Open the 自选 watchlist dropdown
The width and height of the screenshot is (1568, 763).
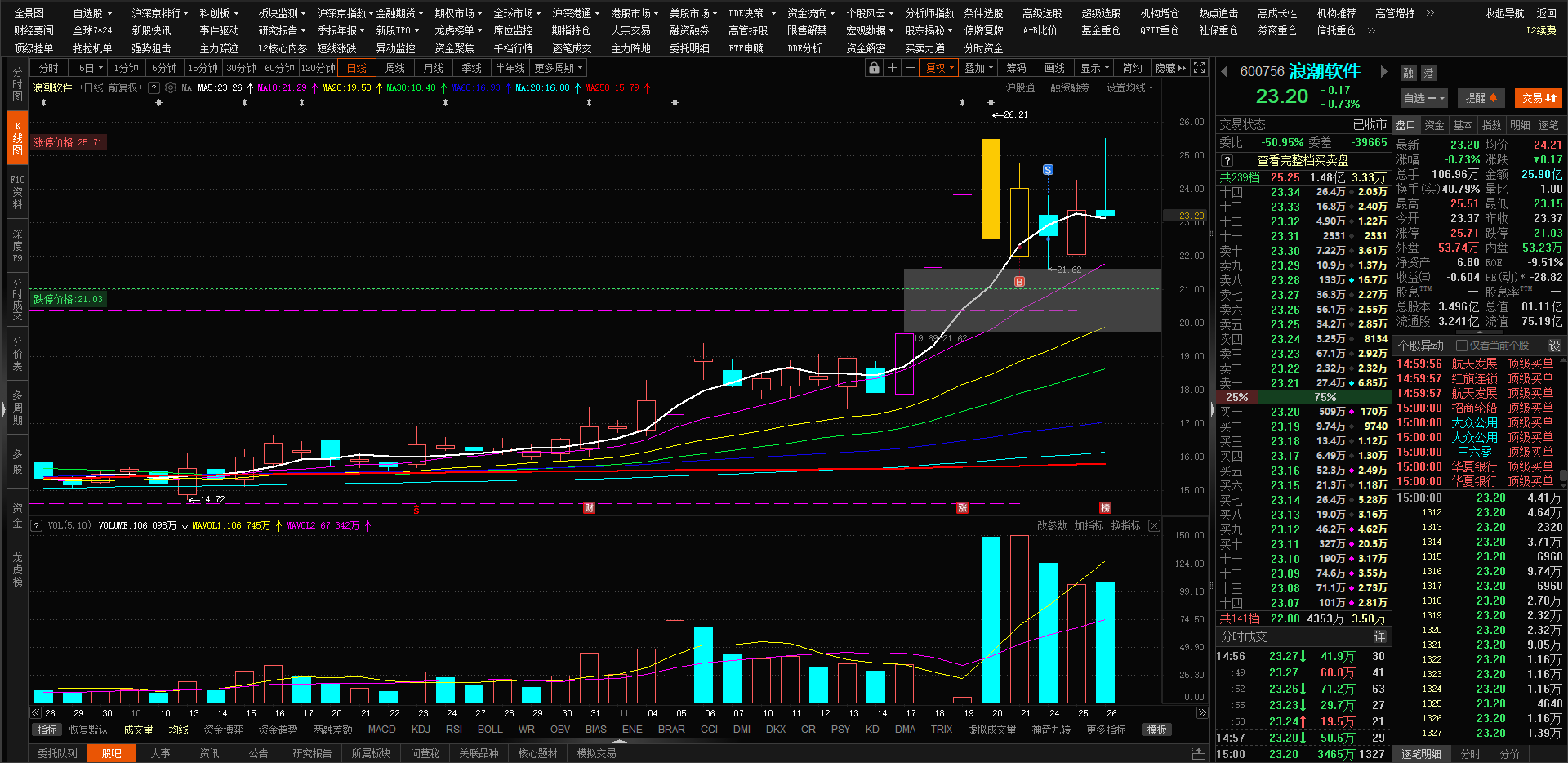point(1423,98)
